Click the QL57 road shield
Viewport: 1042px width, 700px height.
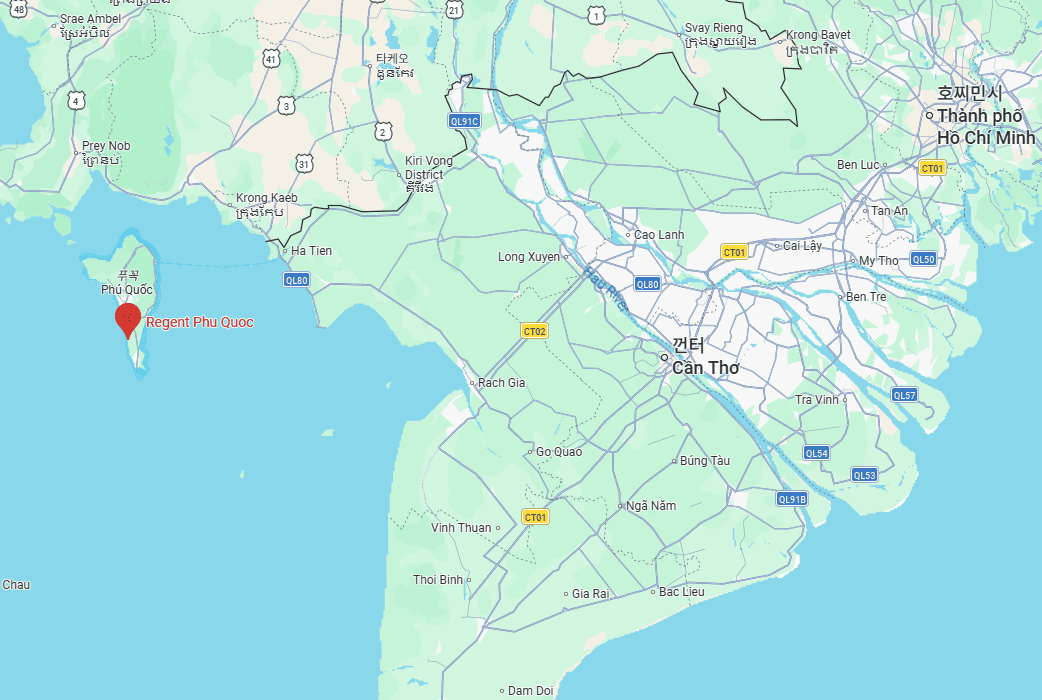pos(904,395)
